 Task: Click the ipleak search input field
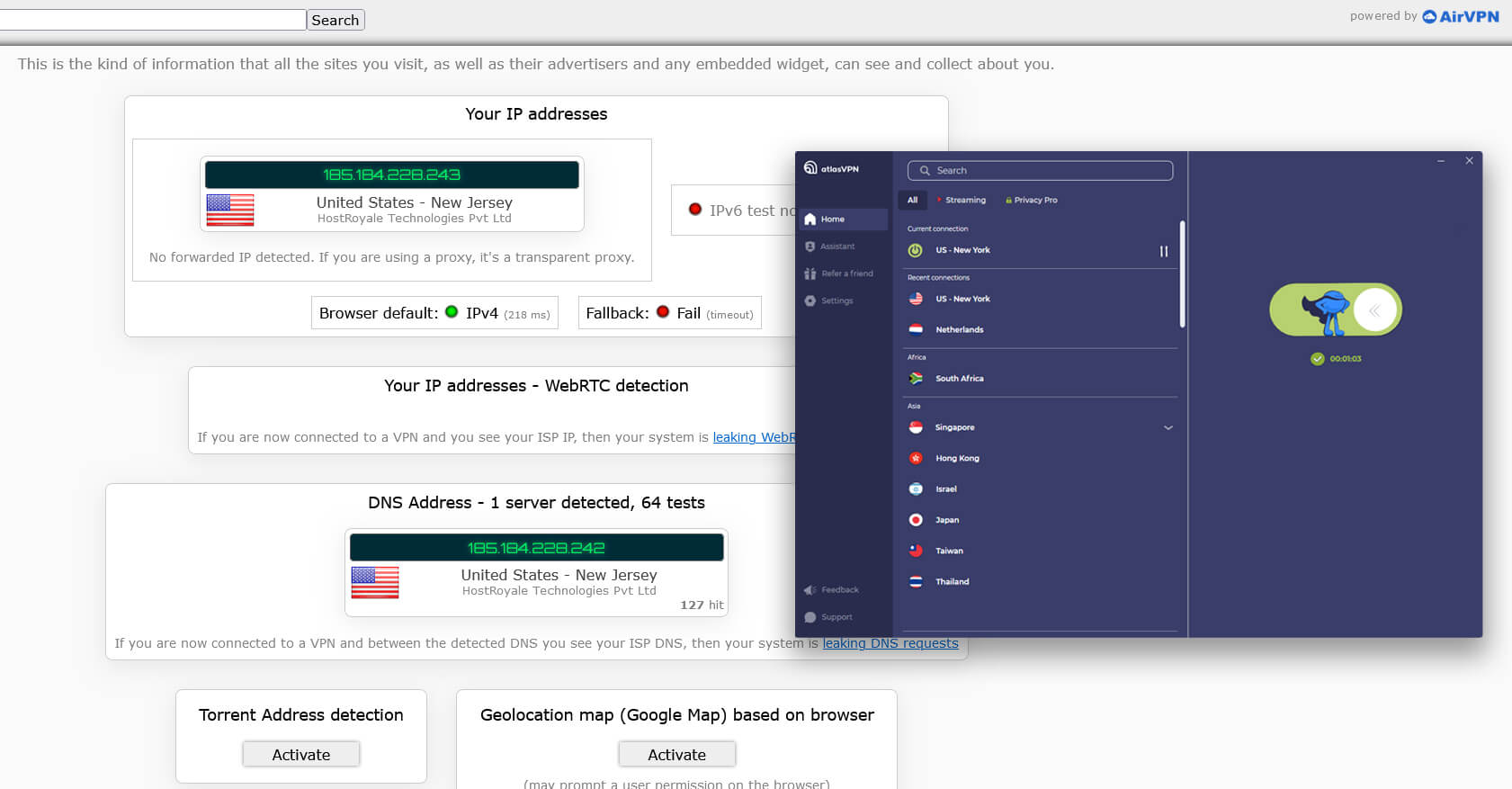(151, 20)
